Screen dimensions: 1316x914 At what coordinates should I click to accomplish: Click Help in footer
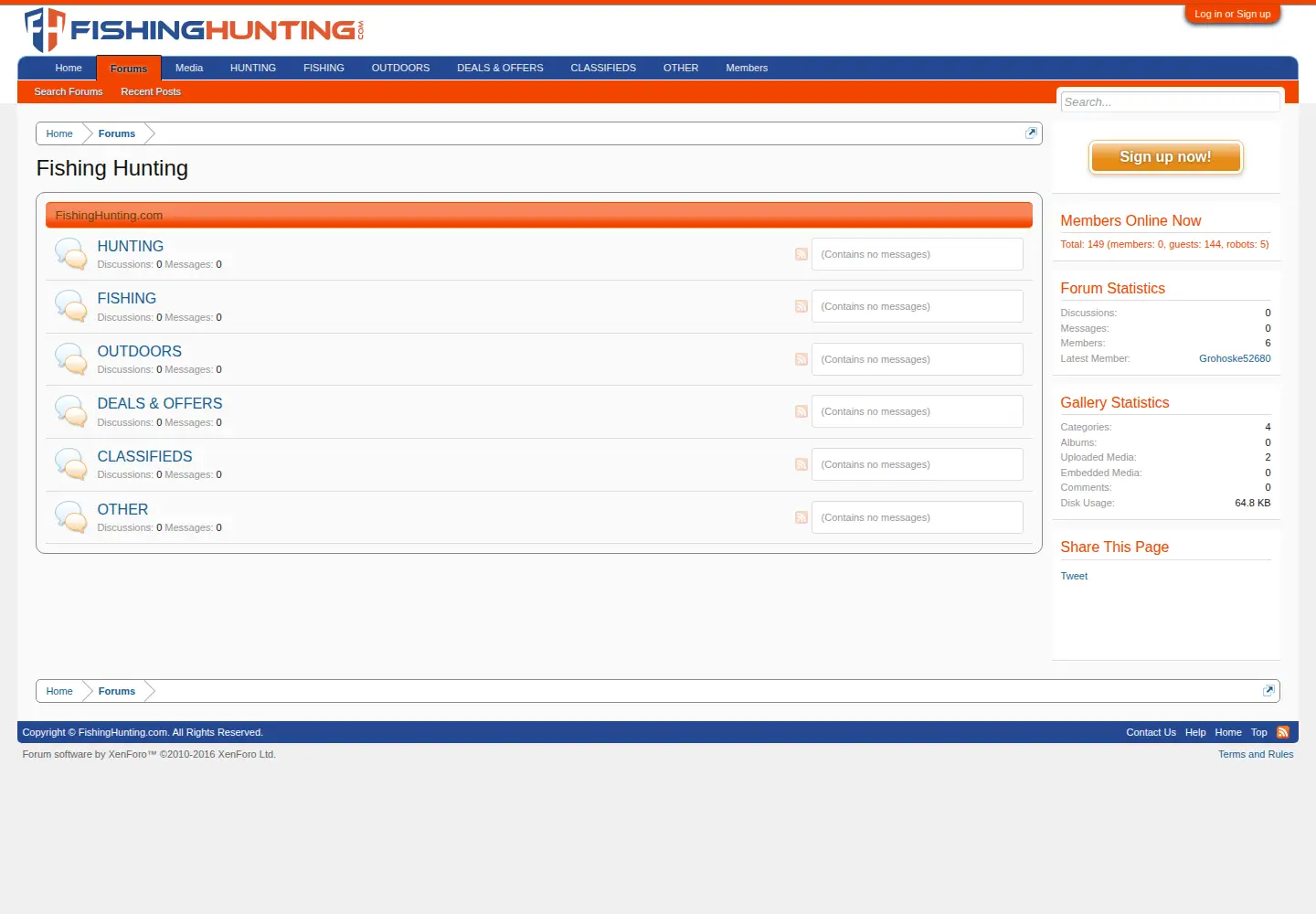[x=1195, y=732]
